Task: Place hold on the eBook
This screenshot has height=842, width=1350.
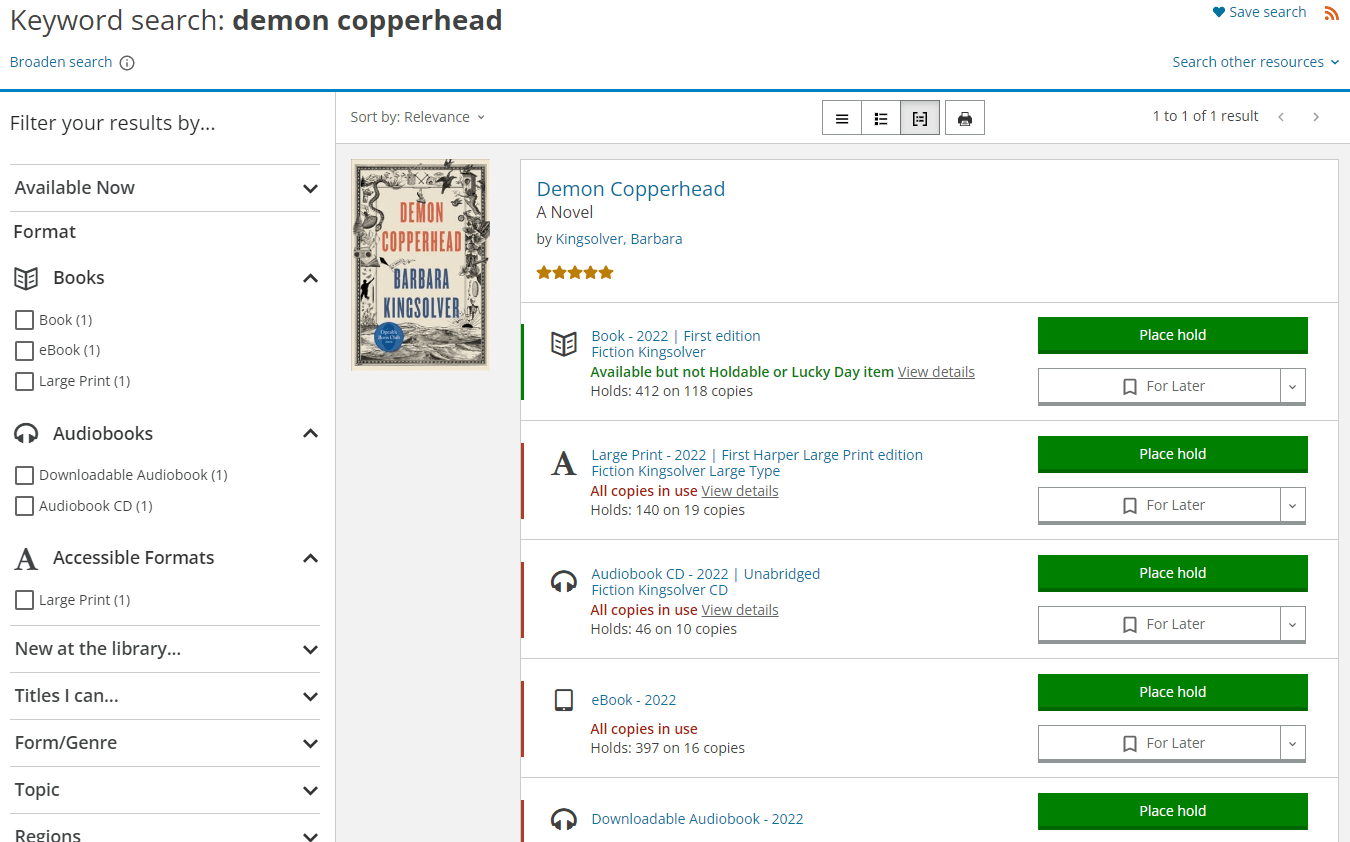Action: click(1173, 692)
